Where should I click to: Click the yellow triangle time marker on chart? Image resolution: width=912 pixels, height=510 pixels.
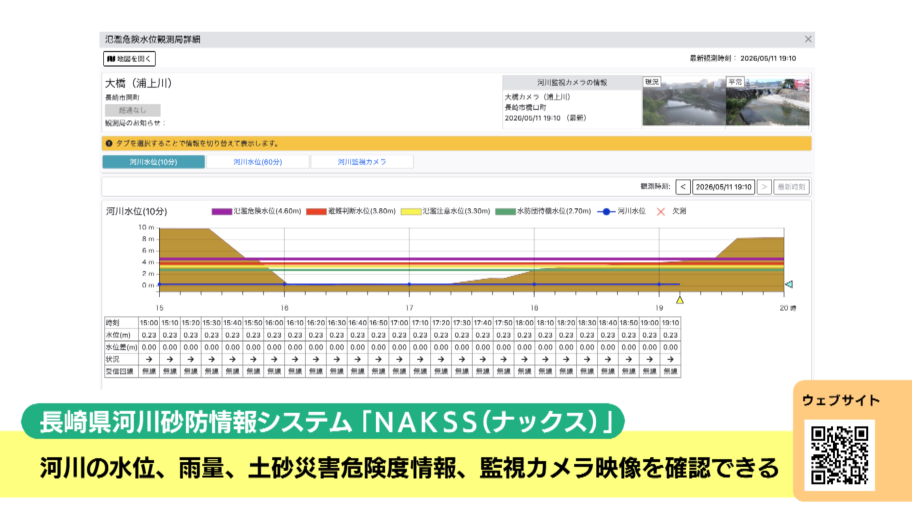coord(679,299)
